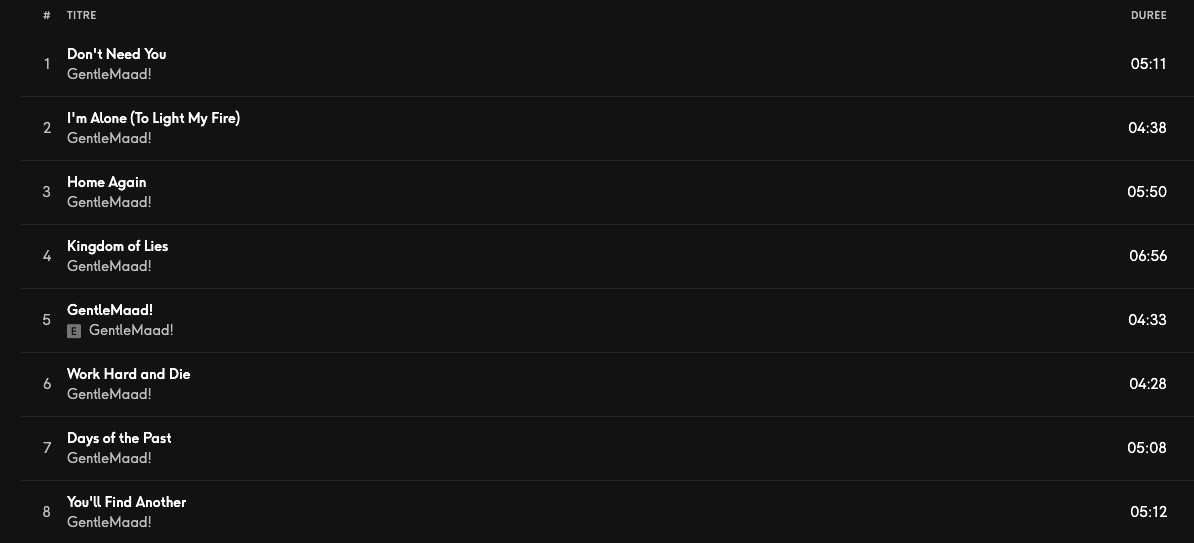The width and height of the screenshot is (1194, 543).
Task: Click track number 4 index
Action: 46,256
